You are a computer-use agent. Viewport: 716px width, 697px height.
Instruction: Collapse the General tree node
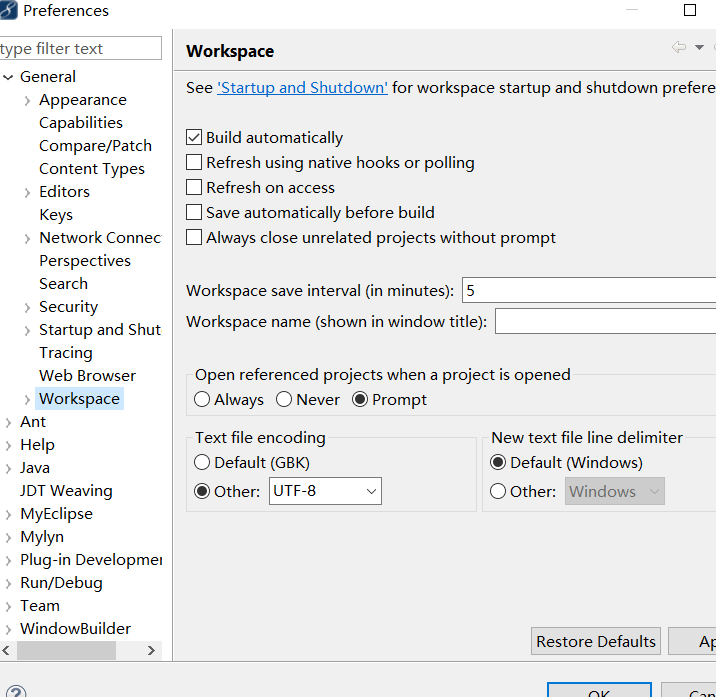coord(8,77)
